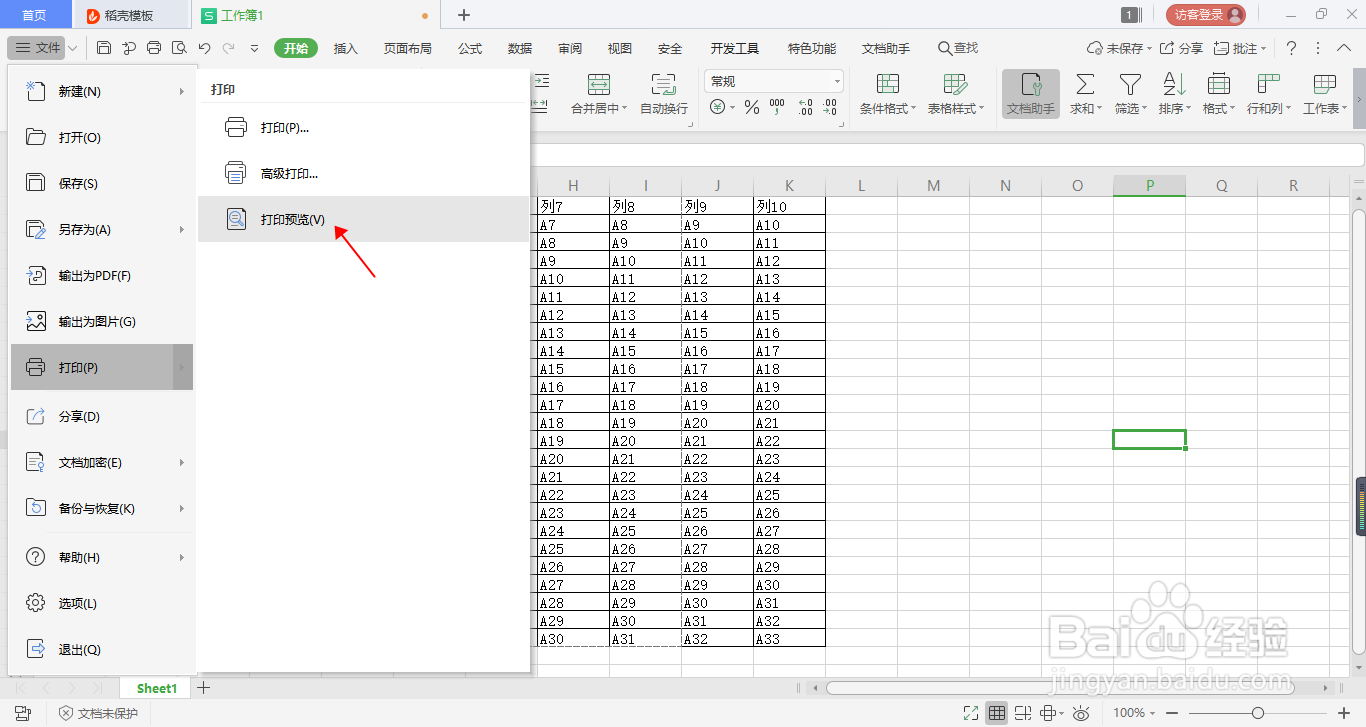Click zoom slider handle
The width and height of the screenshot is (1366, 727).
click(1258, 713)
